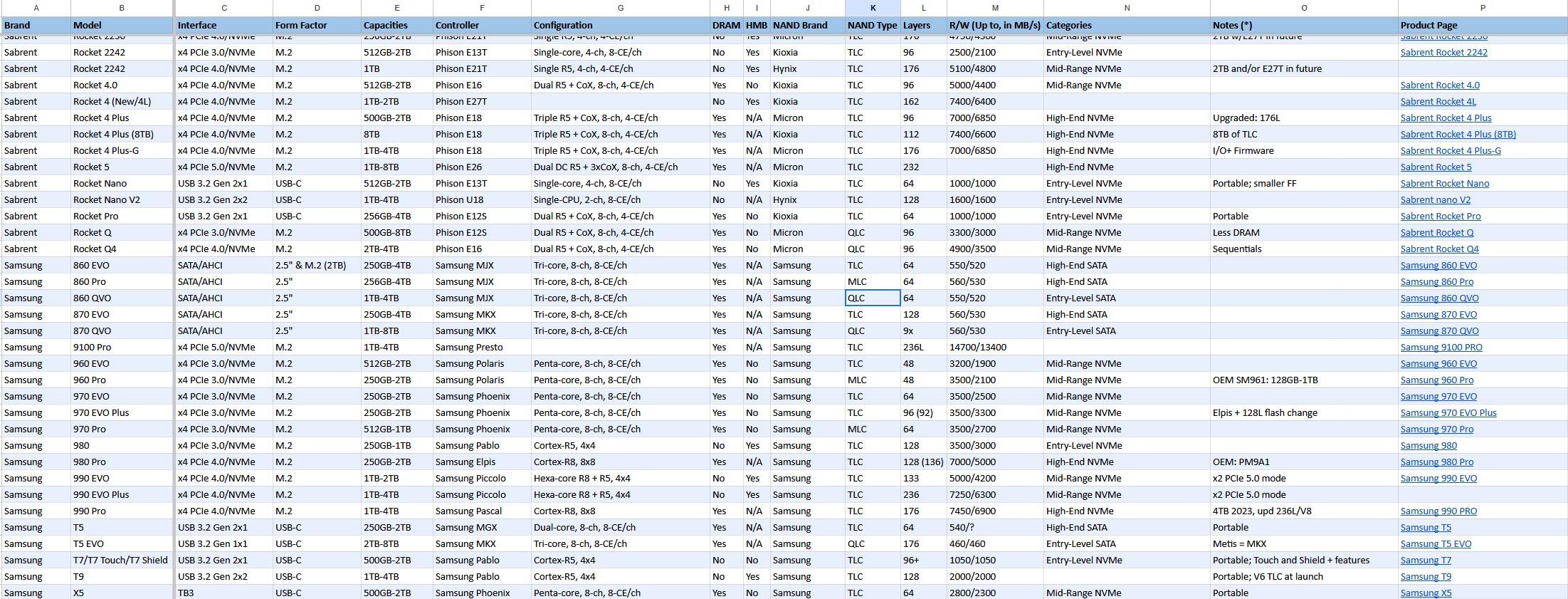This screenshot has height=599, width=1568.
Task: Open the Samsung 980 Pro product link
Action: coord(1437,462)
